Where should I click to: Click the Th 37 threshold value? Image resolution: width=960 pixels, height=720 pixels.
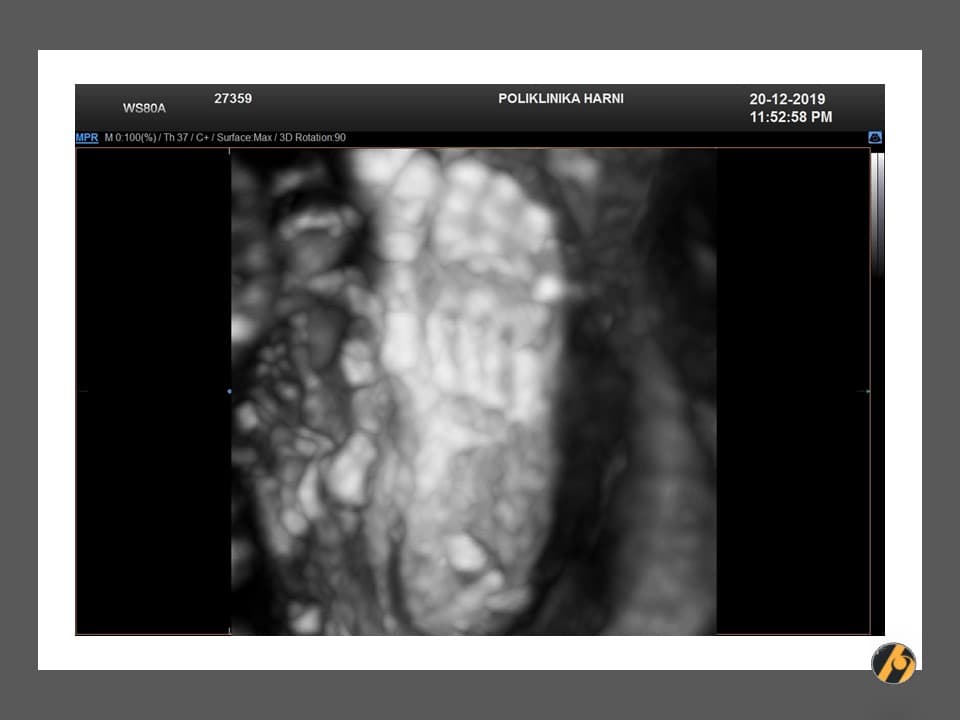coord(171,137)
